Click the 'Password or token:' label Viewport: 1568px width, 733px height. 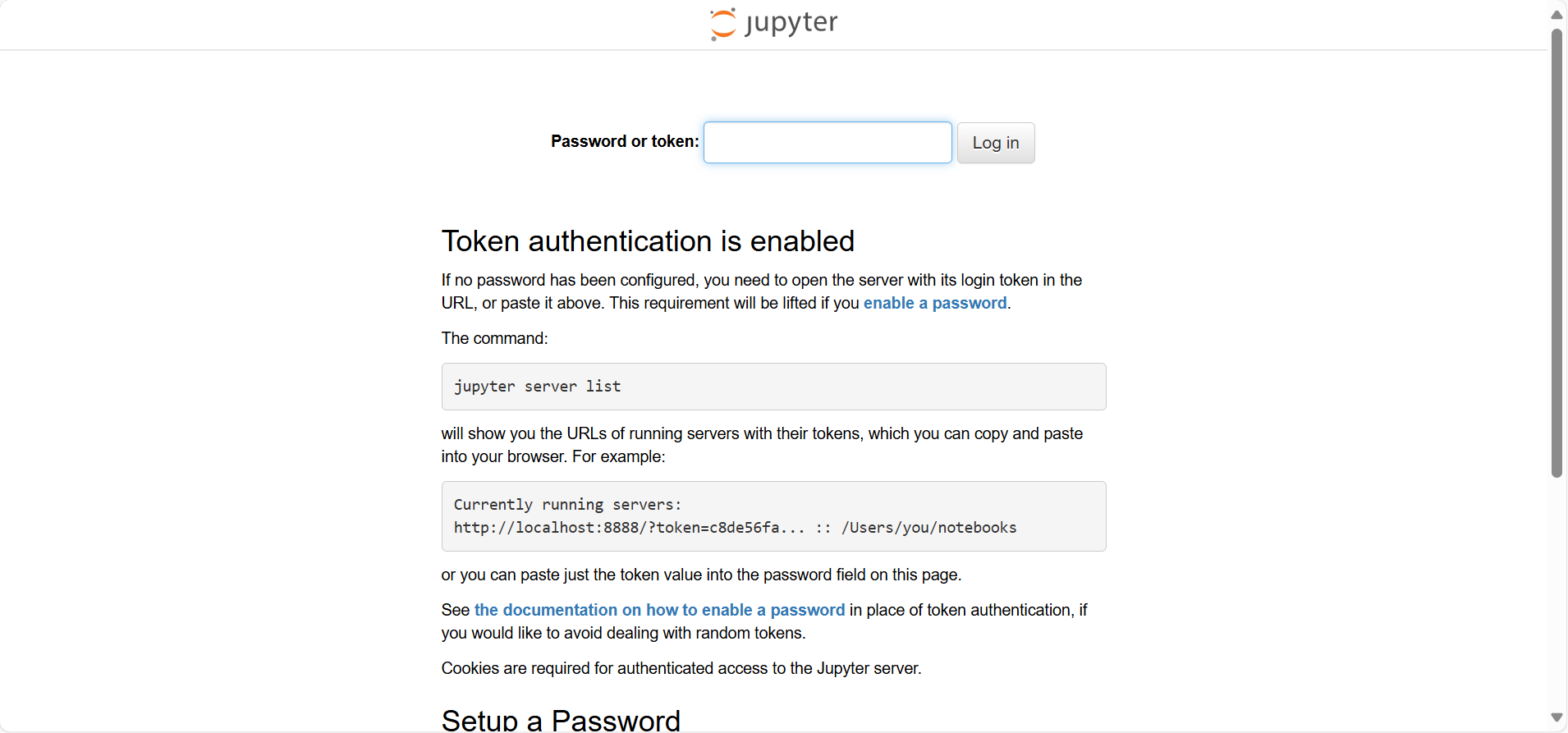pyautogui.click(x=623, y=141)
